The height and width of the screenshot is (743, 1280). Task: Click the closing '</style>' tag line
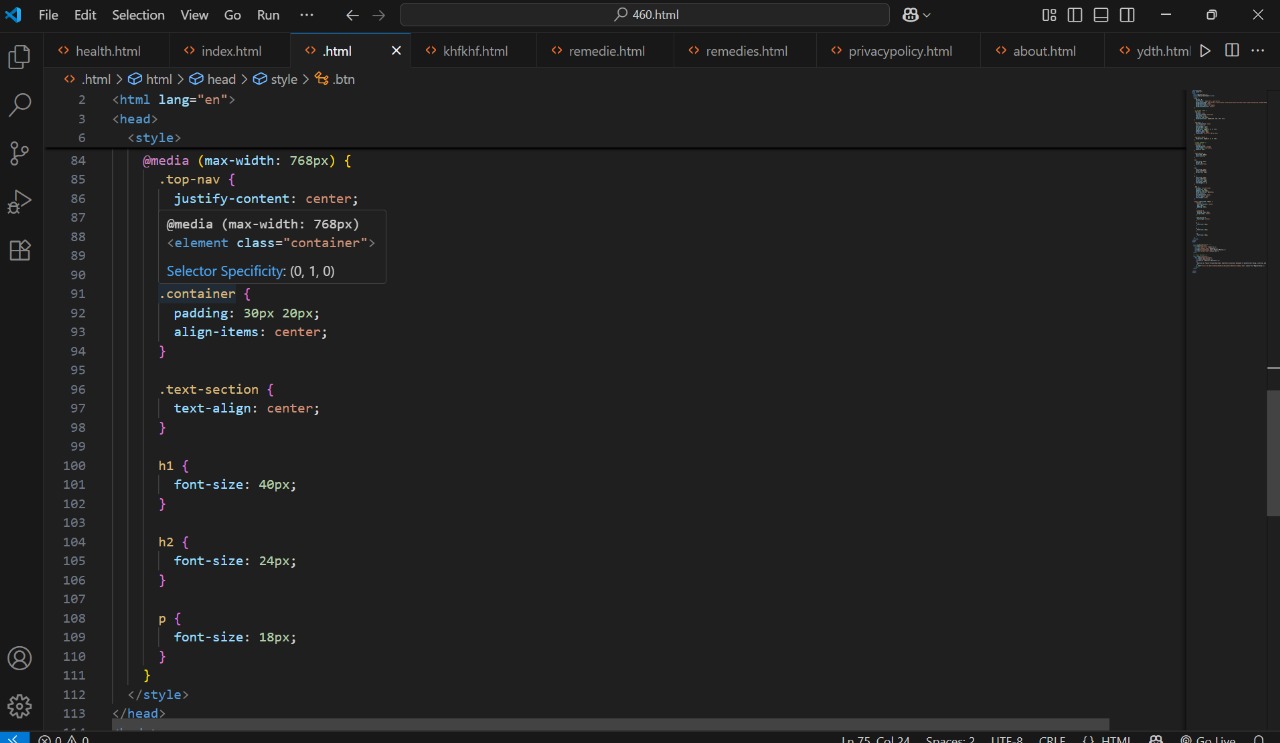[x=158, y=694]
